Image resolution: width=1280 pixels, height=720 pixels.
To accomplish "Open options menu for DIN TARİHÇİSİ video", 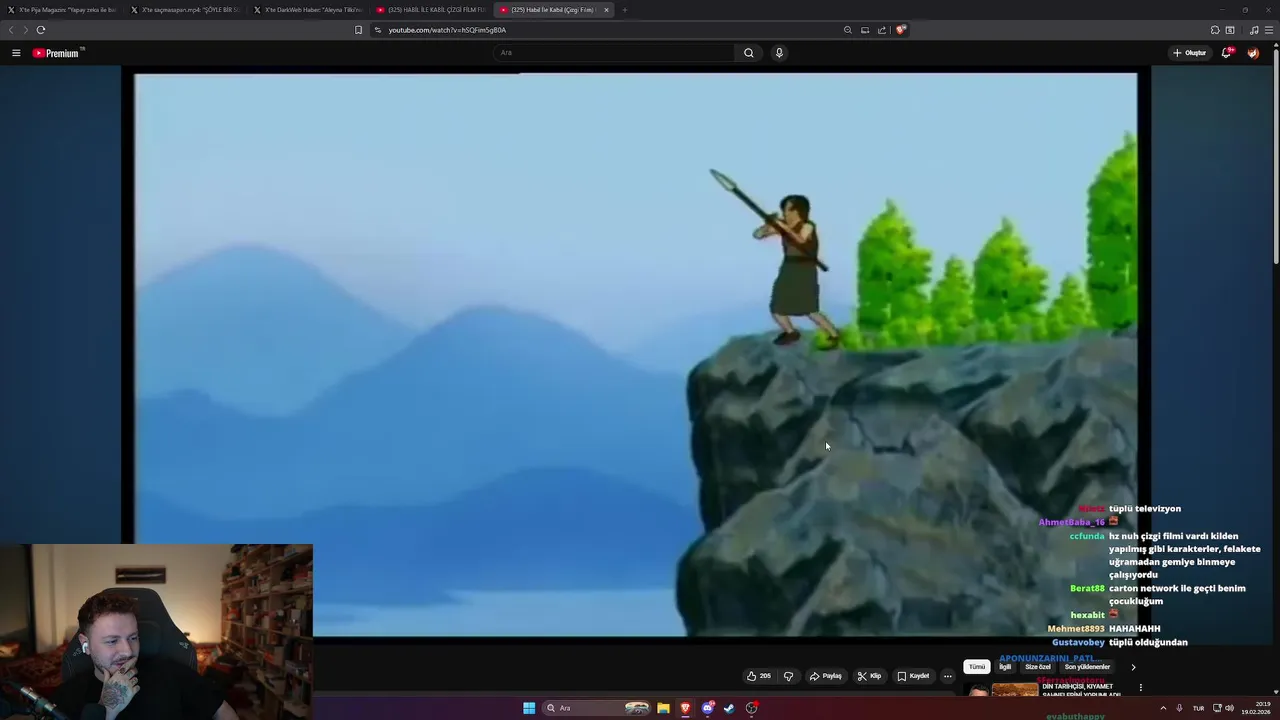I will [x=1140, y=688].
